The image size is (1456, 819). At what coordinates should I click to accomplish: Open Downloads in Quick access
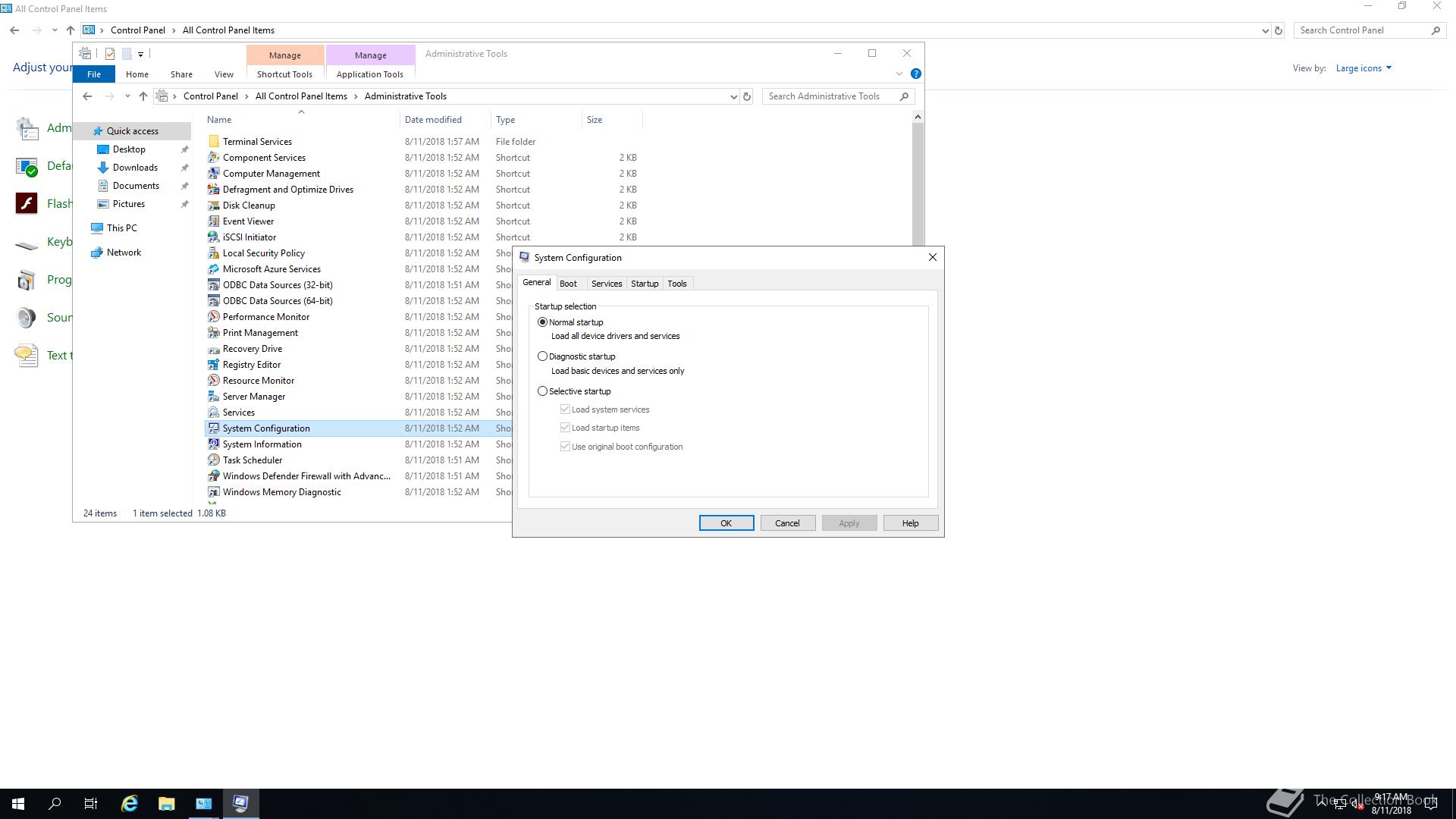pos(135,168)
